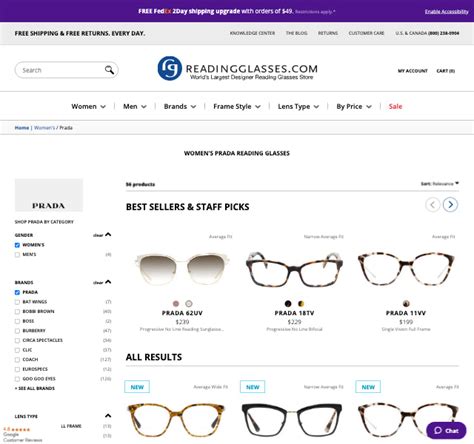
Task: Click See All Brands
Action: 35,388
